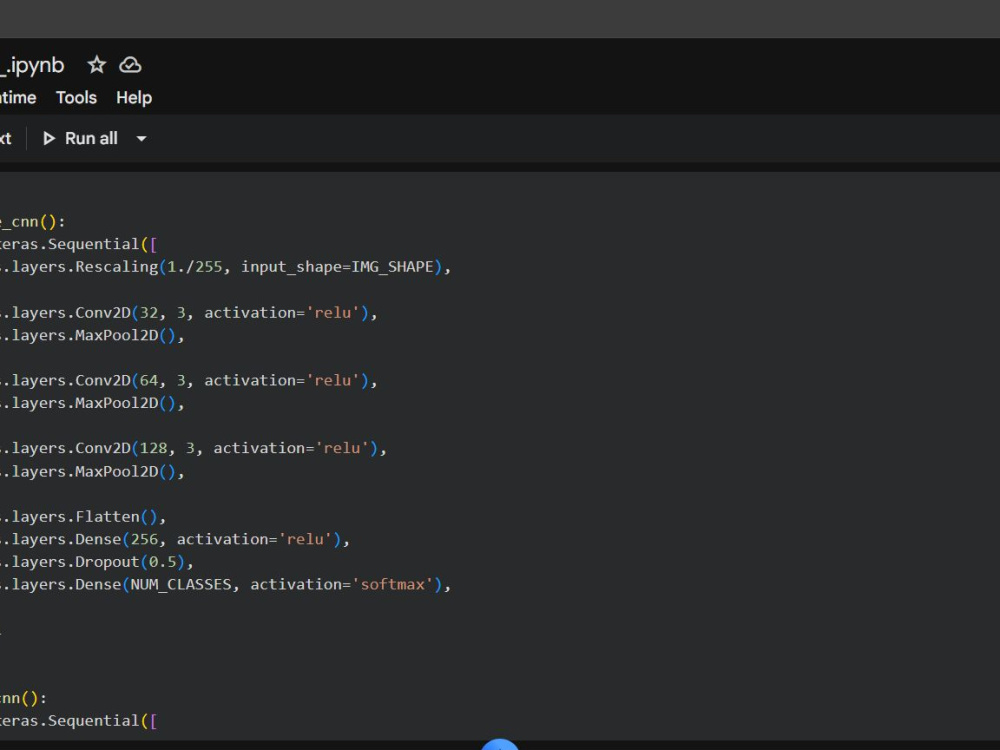This screenshot has height=750, width=1000.
Task: Click the Dropout(0.5) code line
Action: pos(96,562)
